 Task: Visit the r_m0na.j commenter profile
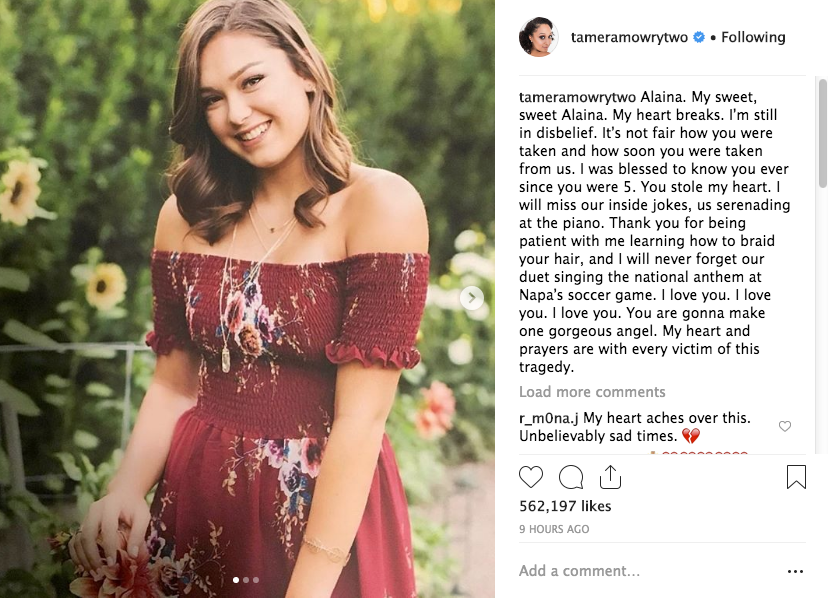click(549, 418)
